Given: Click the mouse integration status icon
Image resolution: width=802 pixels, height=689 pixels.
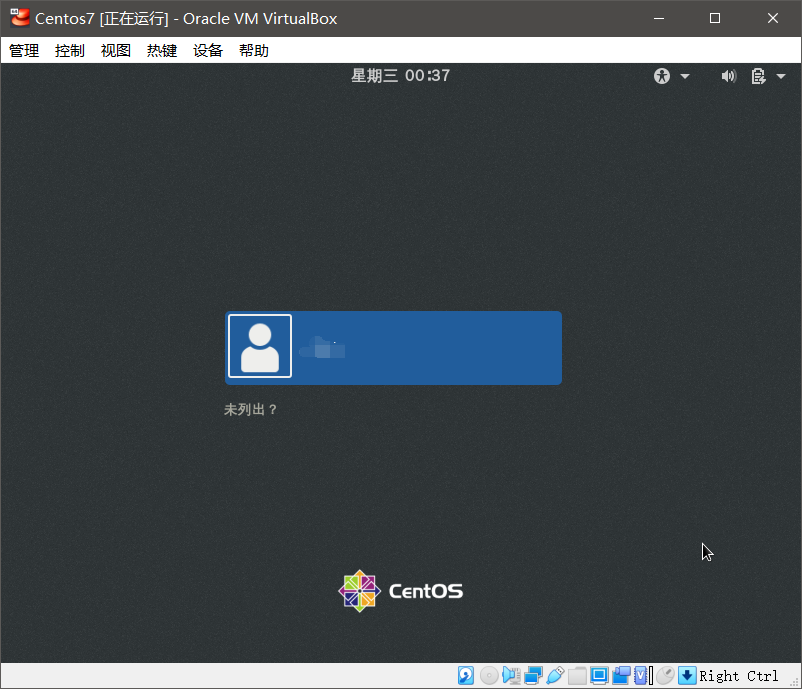Looking at the screenshot, I should tap(665, 676).
